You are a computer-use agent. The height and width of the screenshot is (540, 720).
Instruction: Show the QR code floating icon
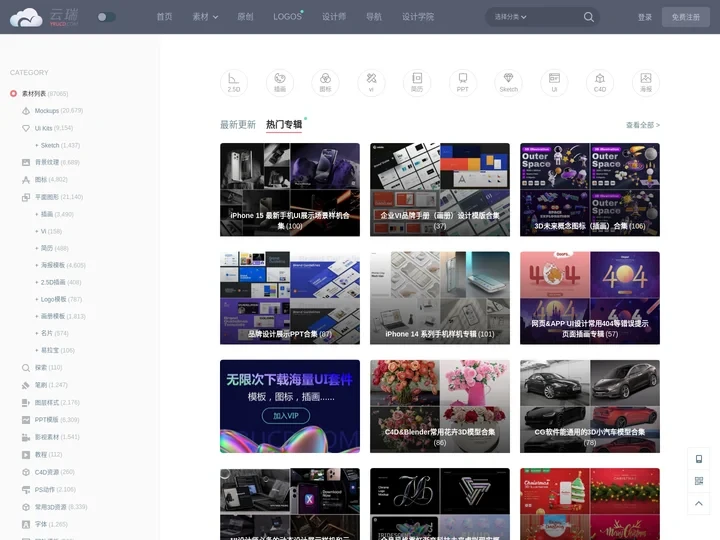(699, 481)
